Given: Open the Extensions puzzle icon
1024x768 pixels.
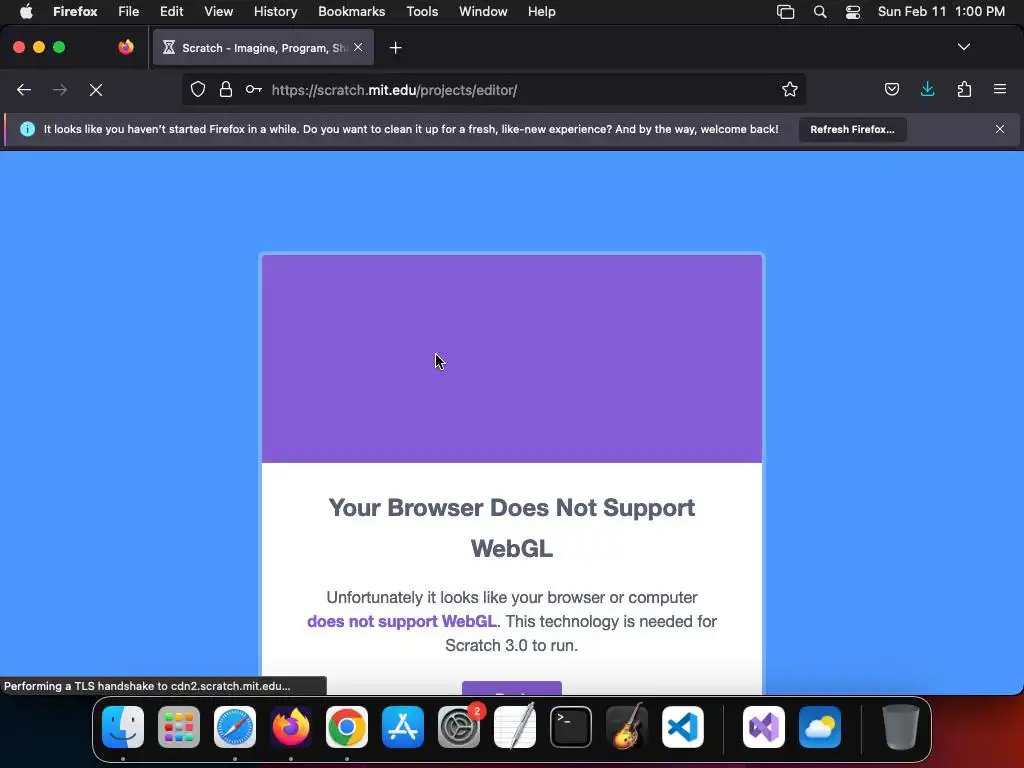Looking at the screenshot, I should (x=964, y=89).
